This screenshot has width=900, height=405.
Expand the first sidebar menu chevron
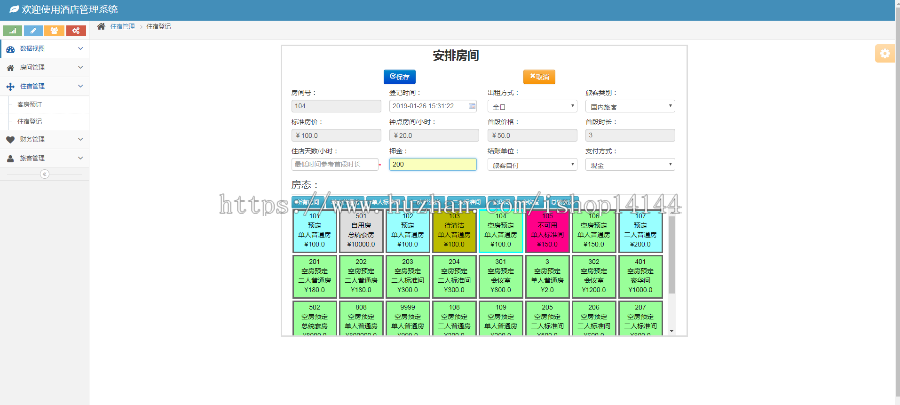tap(80, 49)
